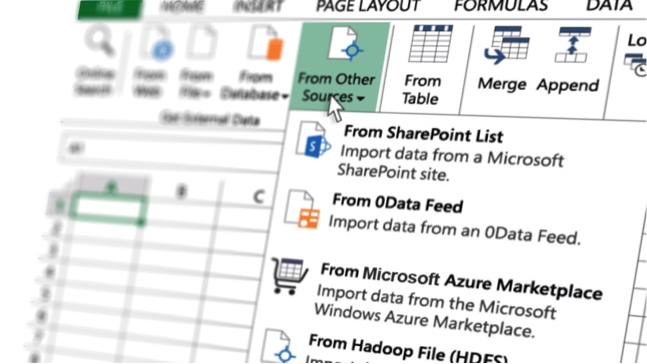Click the Merge queries icon

coord(507,45)
